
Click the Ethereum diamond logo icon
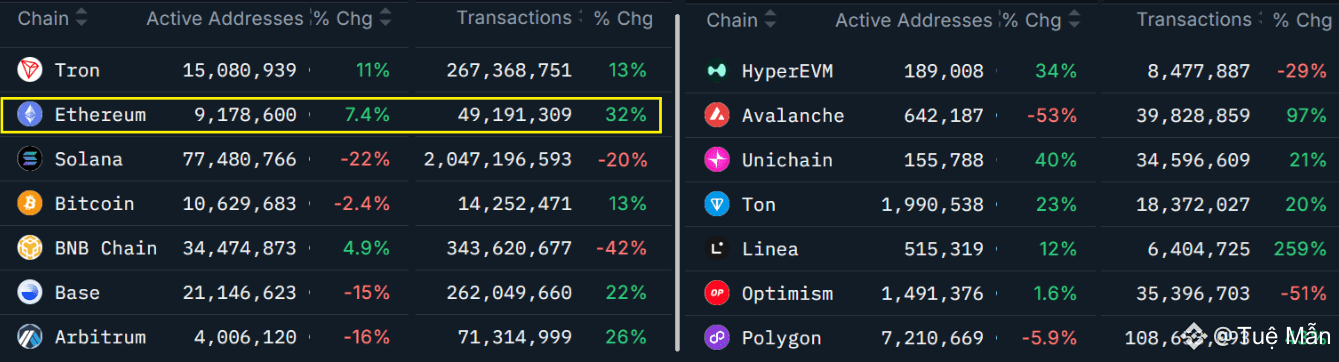30,115
